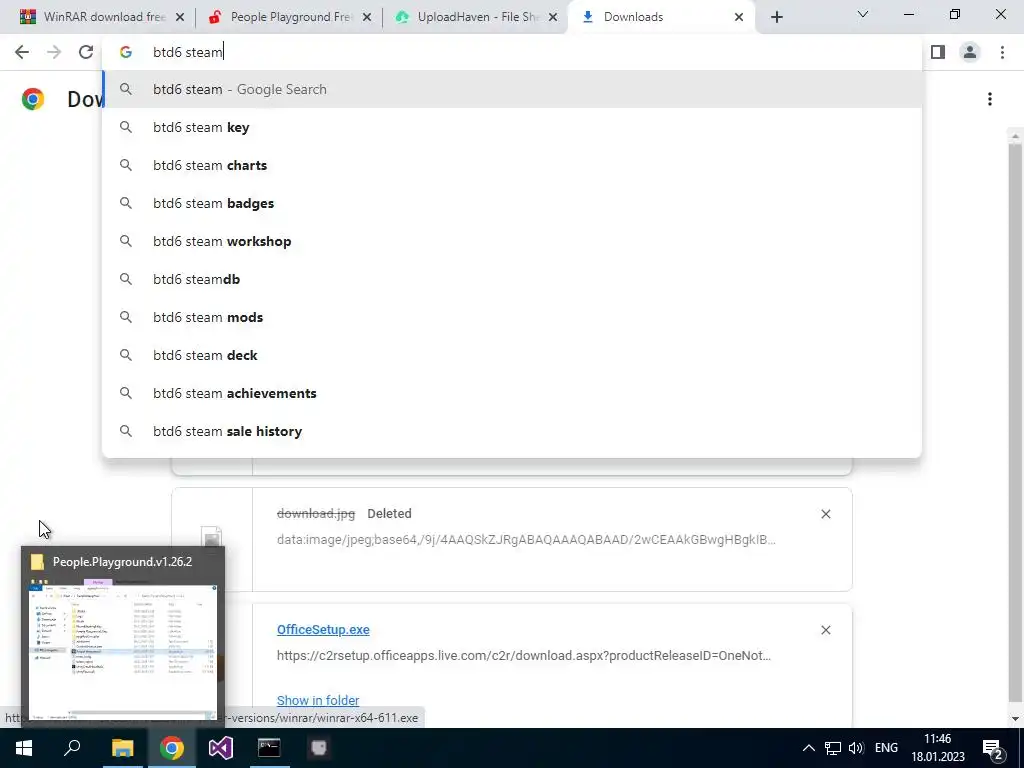This screenshot has height=768, width=1024.
Task: Pick the 'btd6 steam key' suggestion
Action: coord(512,127)
